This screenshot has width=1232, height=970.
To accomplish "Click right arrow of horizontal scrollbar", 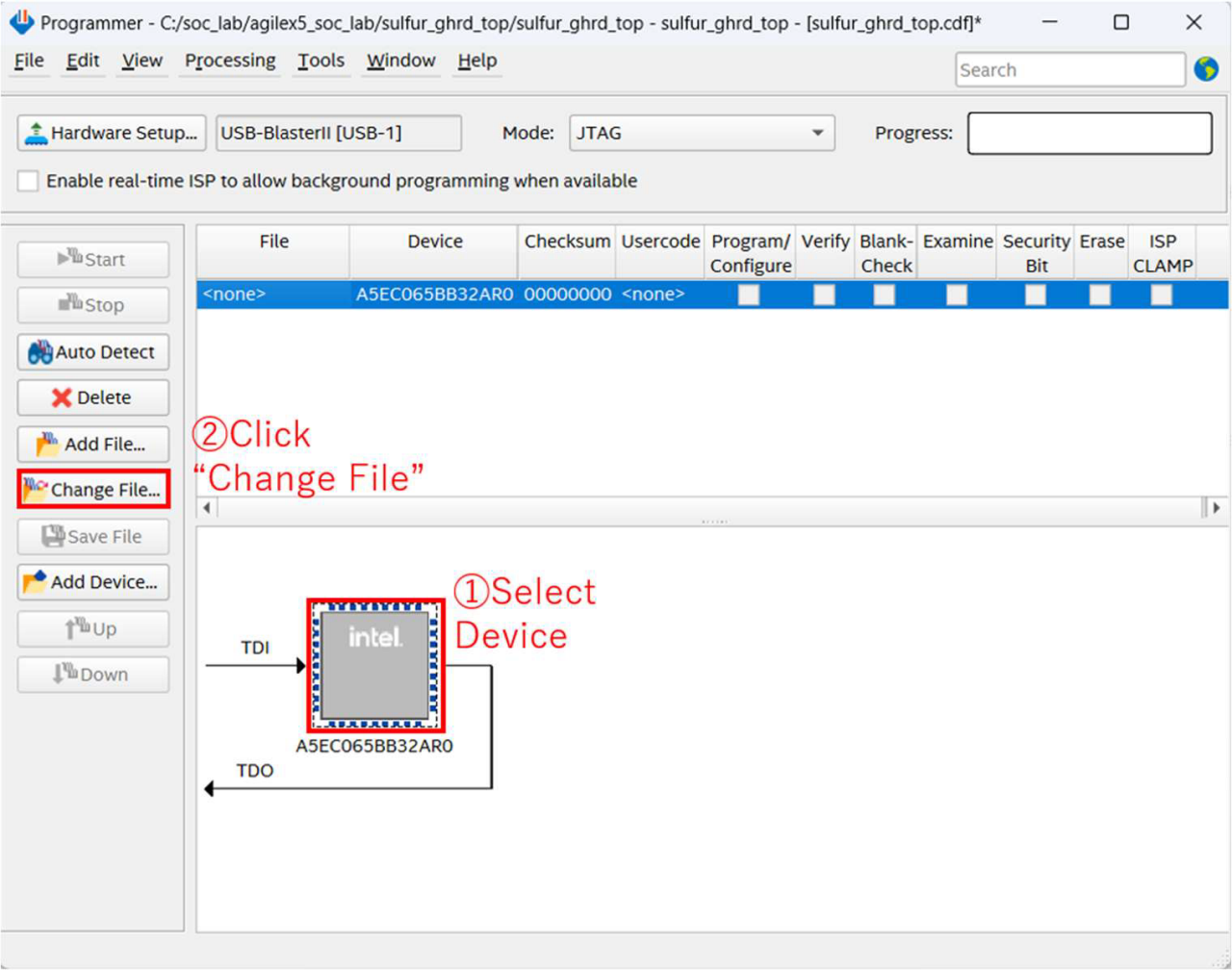I will (1217, 507).
